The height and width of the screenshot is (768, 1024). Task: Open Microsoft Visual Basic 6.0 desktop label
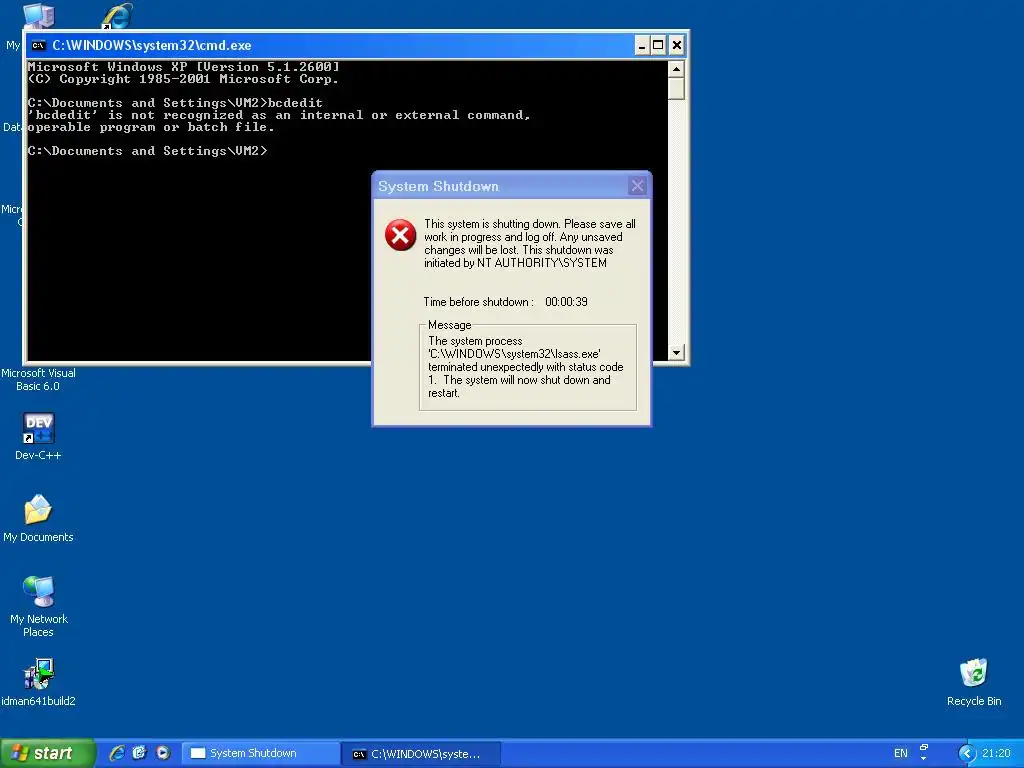coord(39,379)
